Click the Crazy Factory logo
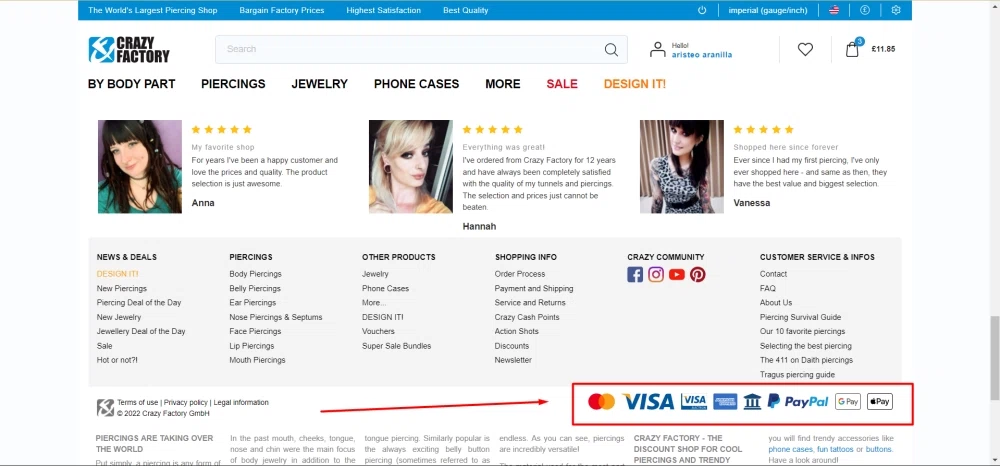Viewport: 1000px width, 466px height. (129, 49)
